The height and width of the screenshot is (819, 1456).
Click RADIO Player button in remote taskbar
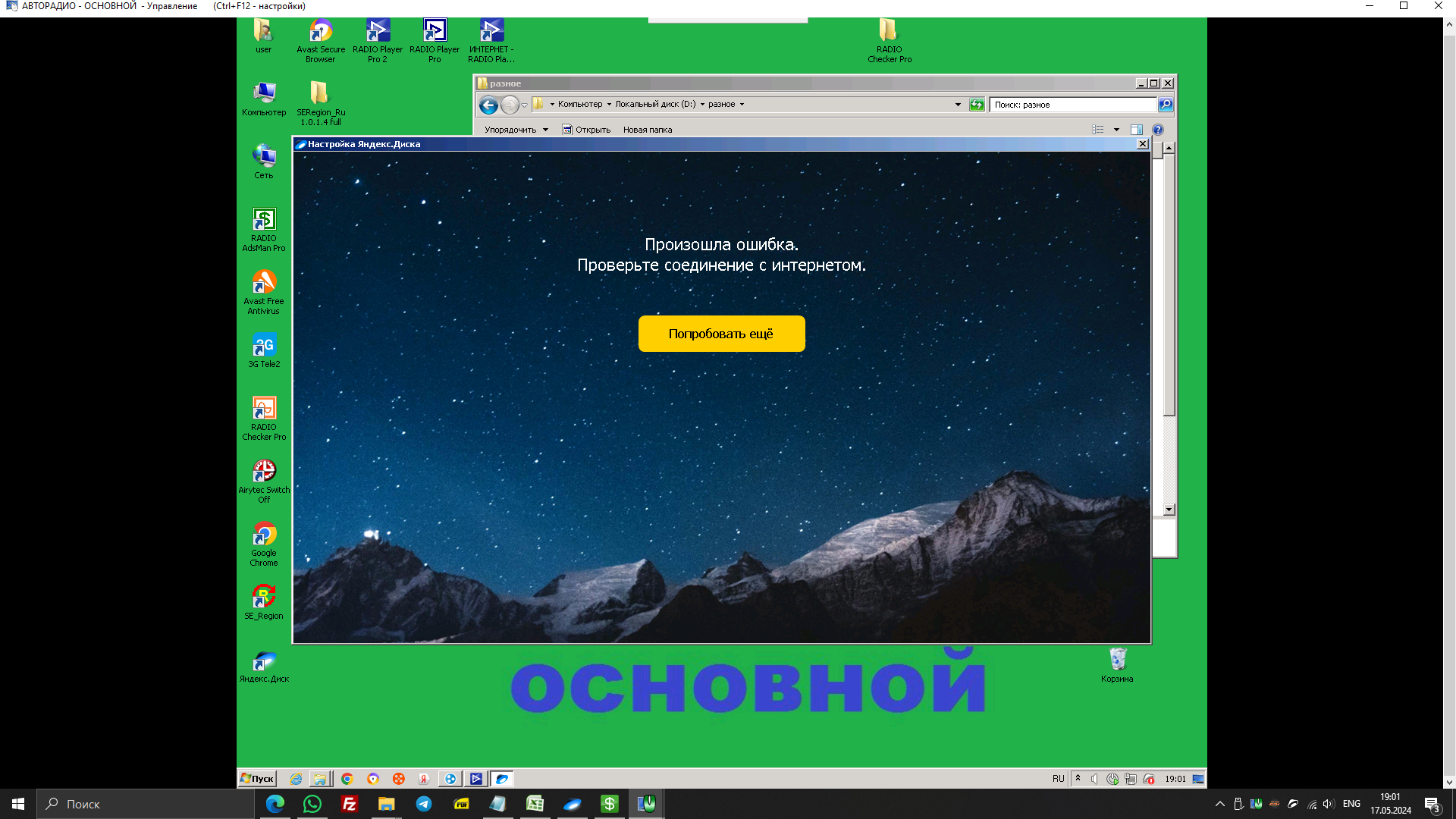tap(475, 779)
